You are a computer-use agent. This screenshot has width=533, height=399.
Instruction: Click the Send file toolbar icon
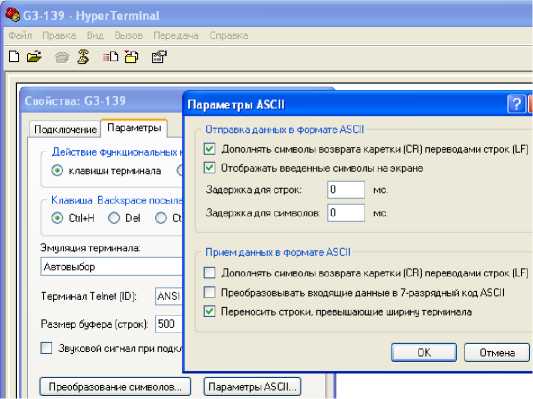pyautogui.click(x=110, y=56)
